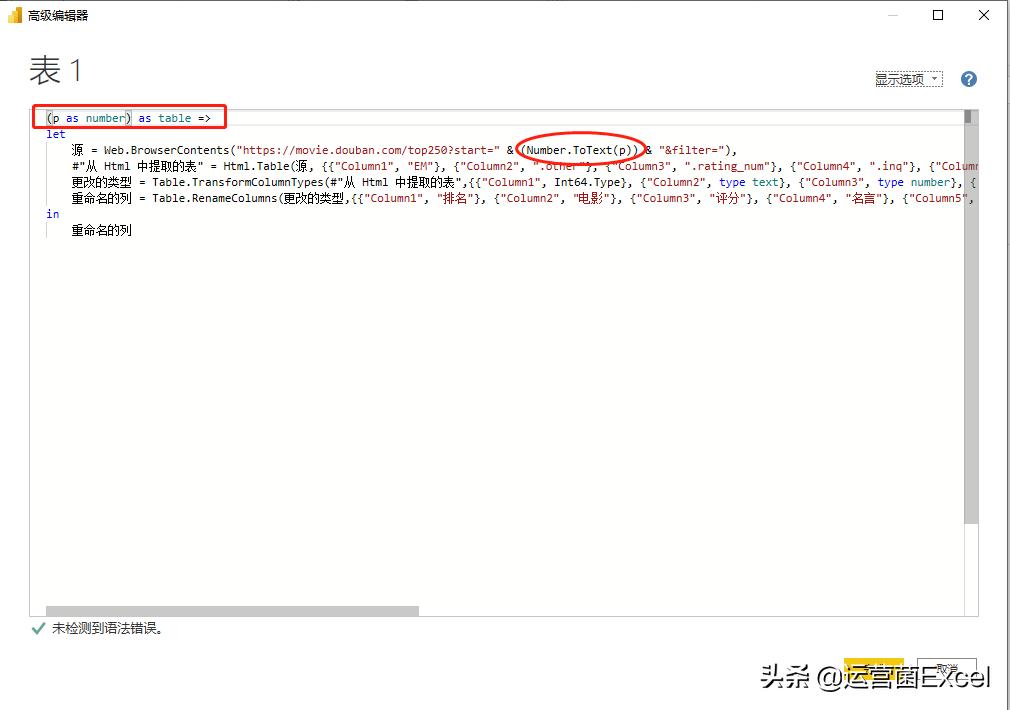Click the circled Number.ToText(p) expression
The height and width of the screenshot is (710, 1010).
[580, 150]
